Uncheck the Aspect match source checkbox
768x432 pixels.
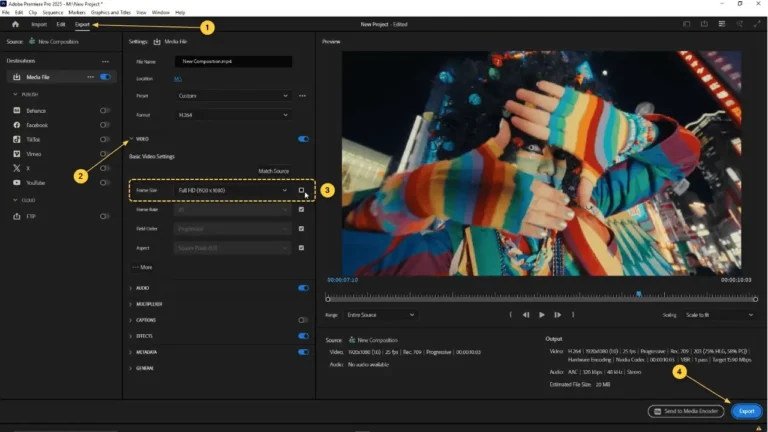point(301,248)
